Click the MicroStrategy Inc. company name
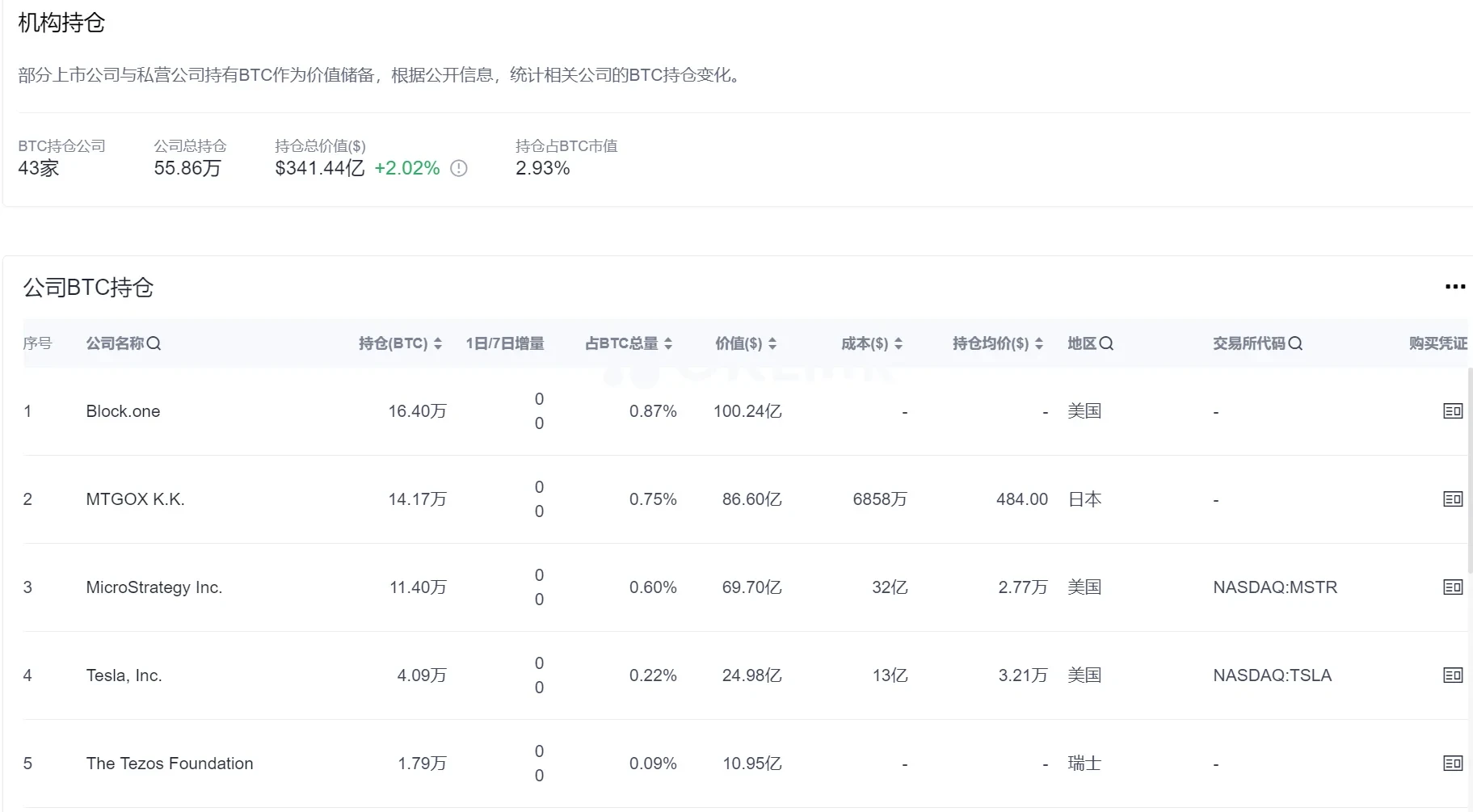This screenshot has width=1473, height=812. [154, 587]
